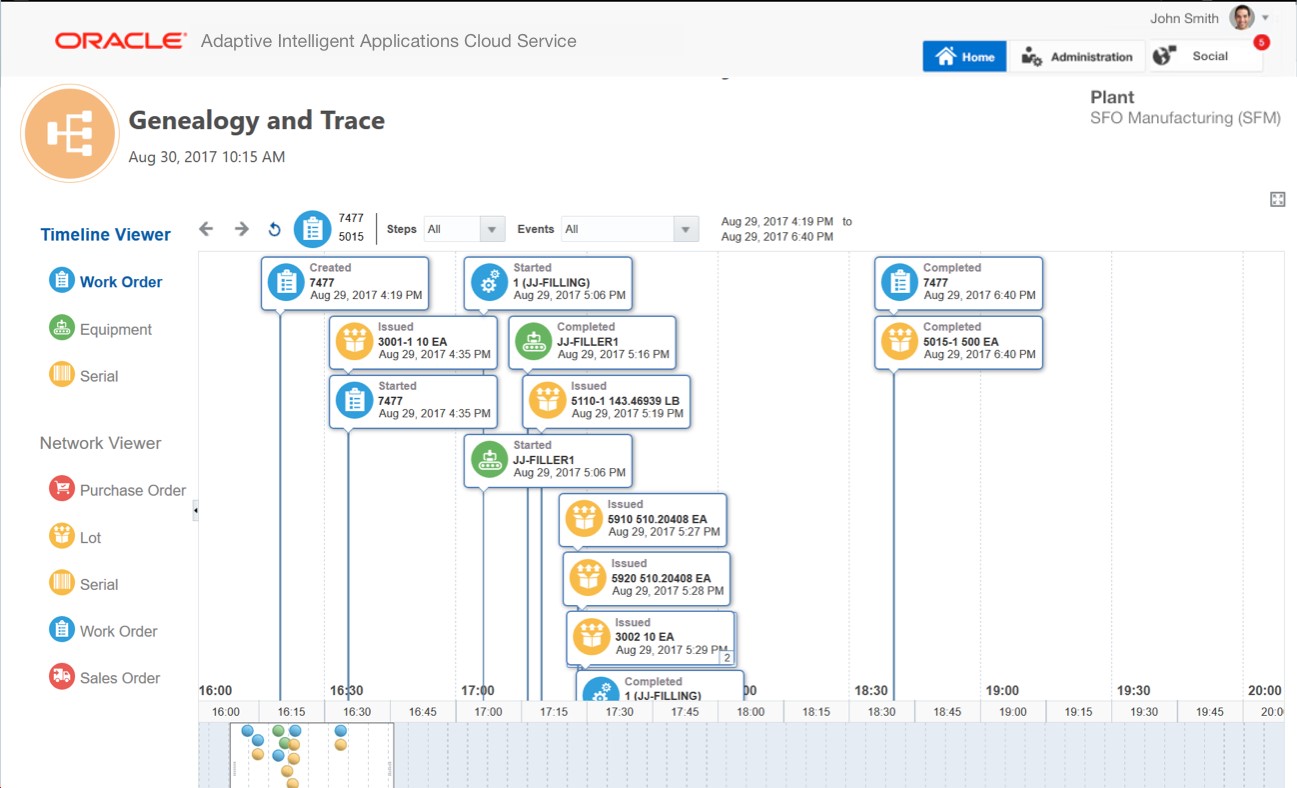
Task: Toggle fullscreen with the expand icon
Action: [1278, 199]
